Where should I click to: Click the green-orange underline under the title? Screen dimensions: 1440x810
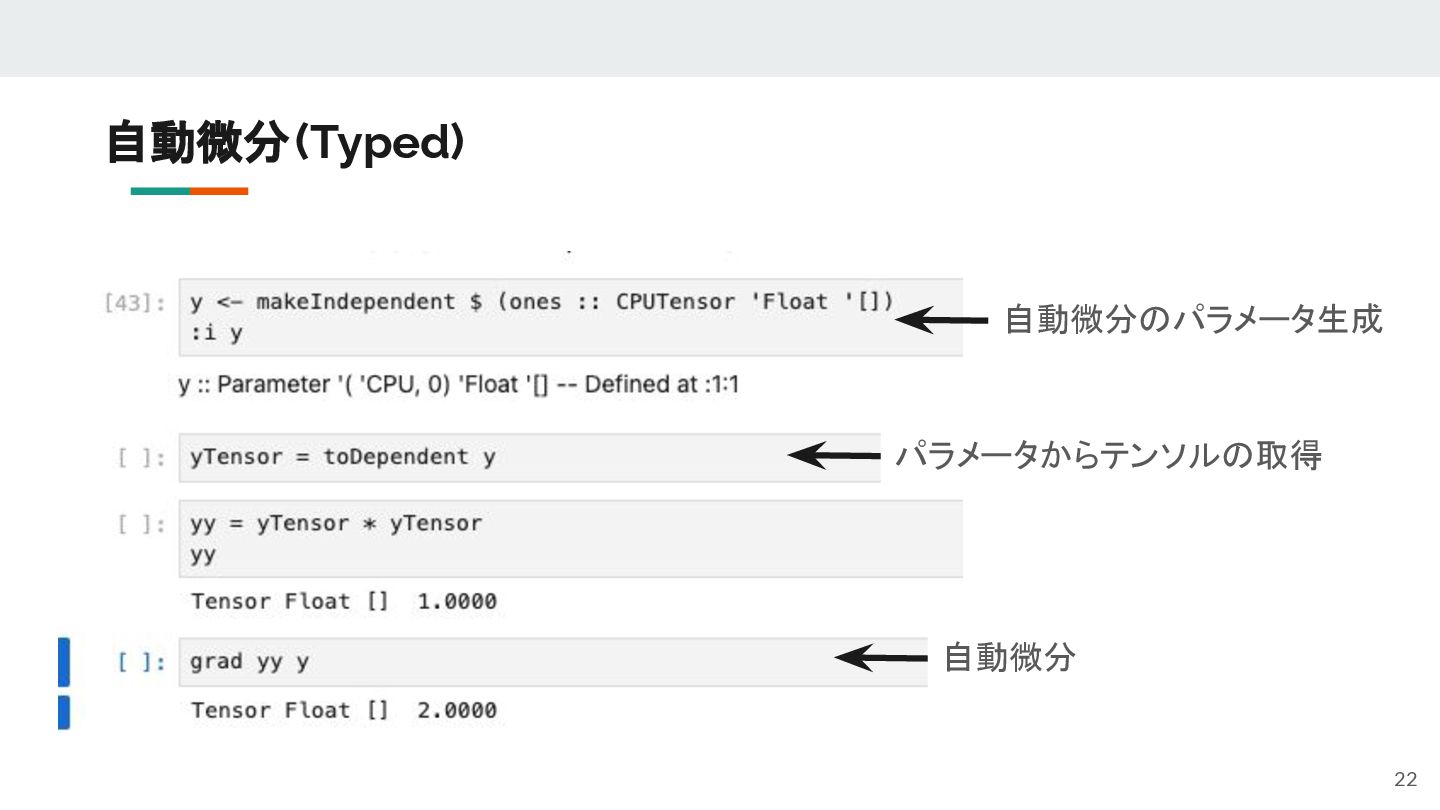coord(189,190)
